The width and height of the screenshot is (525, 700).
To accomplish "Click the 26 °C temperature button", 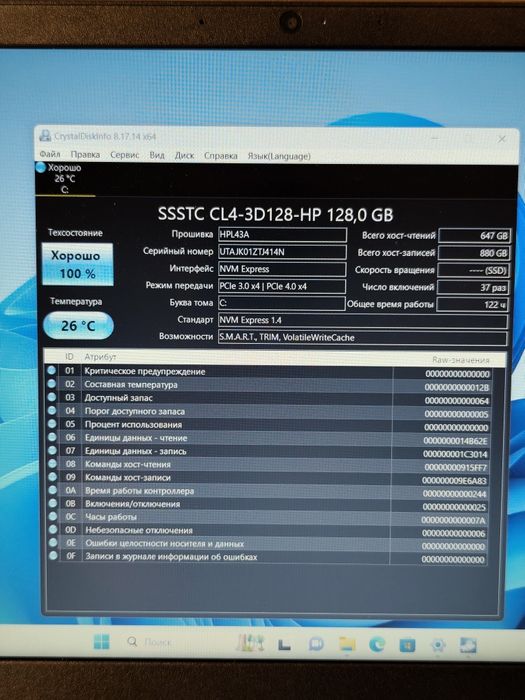I will pos(78,325).
